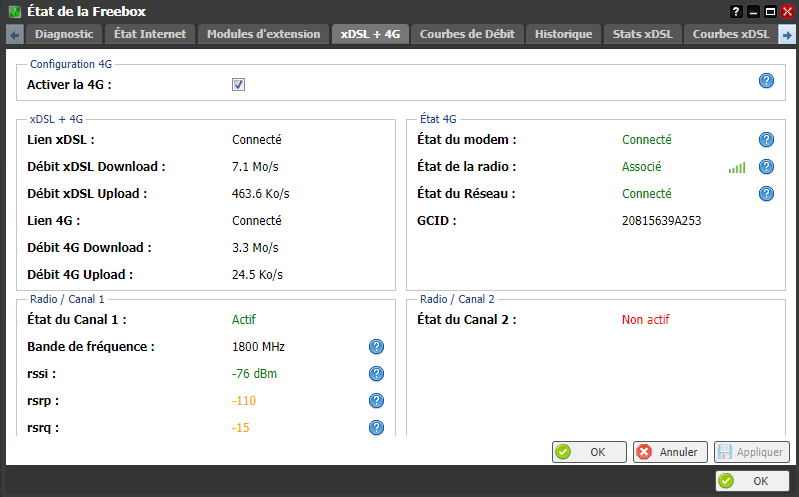Image resolution: width=799 pixels, height=497 pixels.
Task: Maximize the État de la Freebox window
Action: point(770,11)
